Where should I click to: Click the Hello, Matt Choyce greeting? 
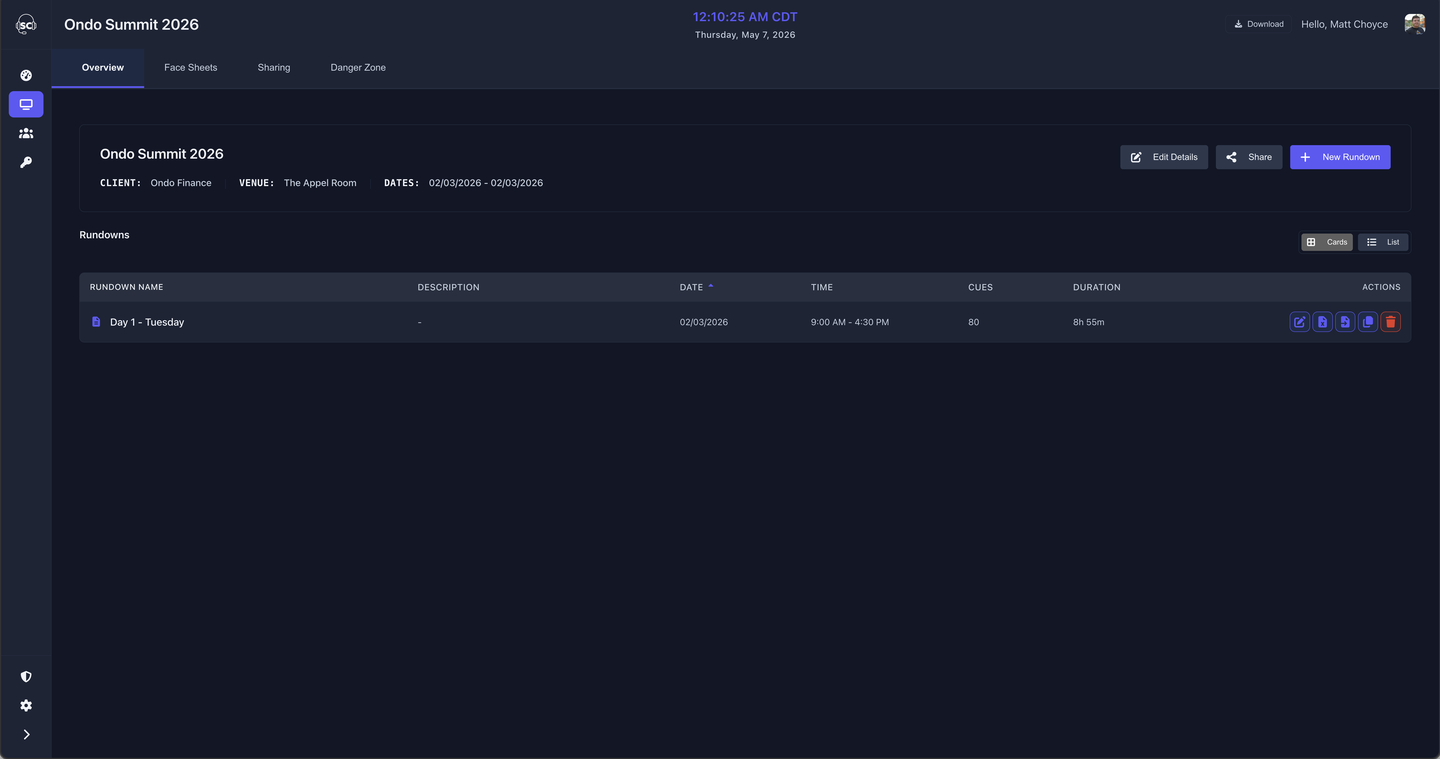point(1344,24)
